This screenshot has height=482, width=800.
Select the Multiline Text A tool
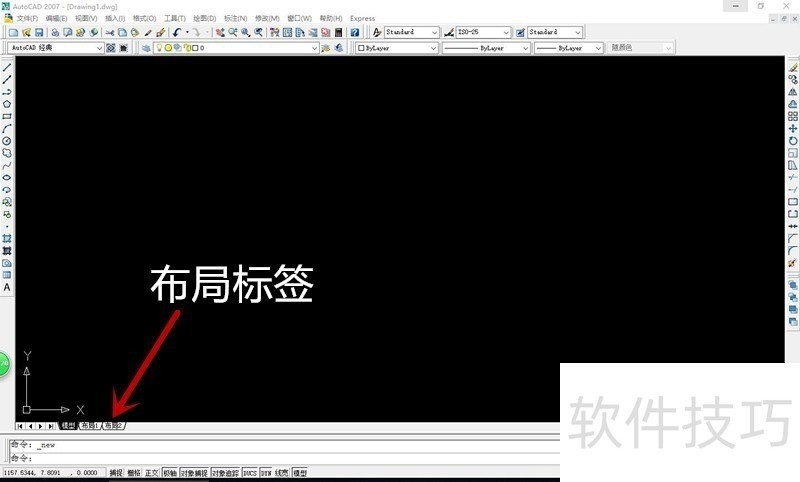pyautogui.click(x=7, y=287)
